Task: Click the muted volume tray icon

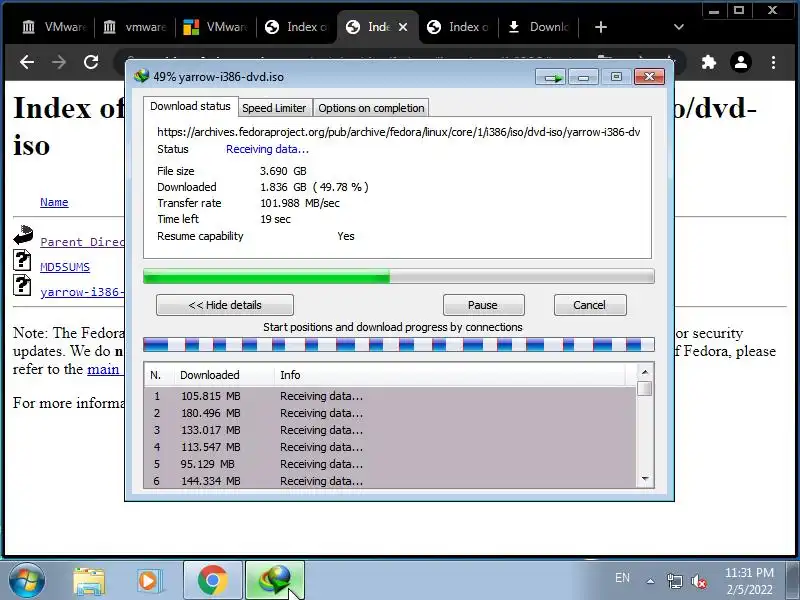Action: (698, 581)
